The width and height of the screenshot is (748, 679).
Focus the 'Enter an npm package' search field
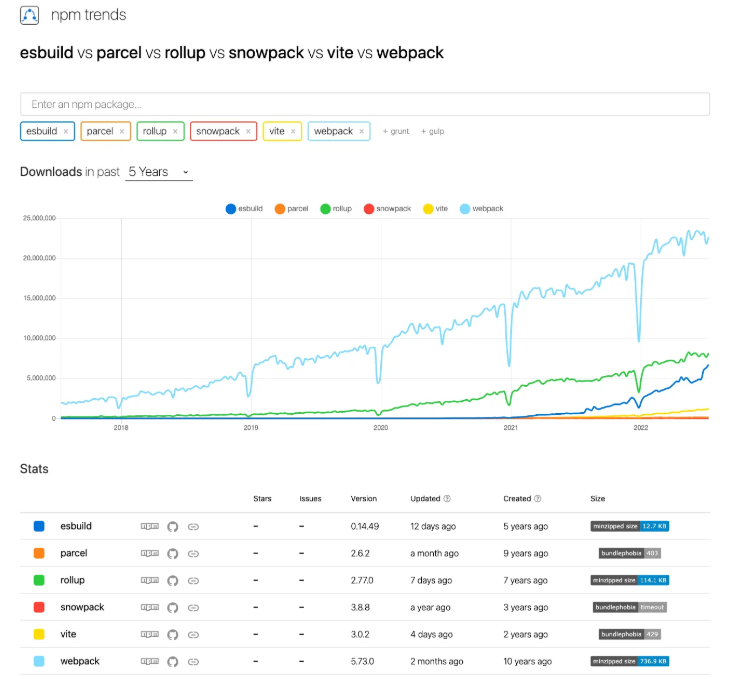click(364, 104)
